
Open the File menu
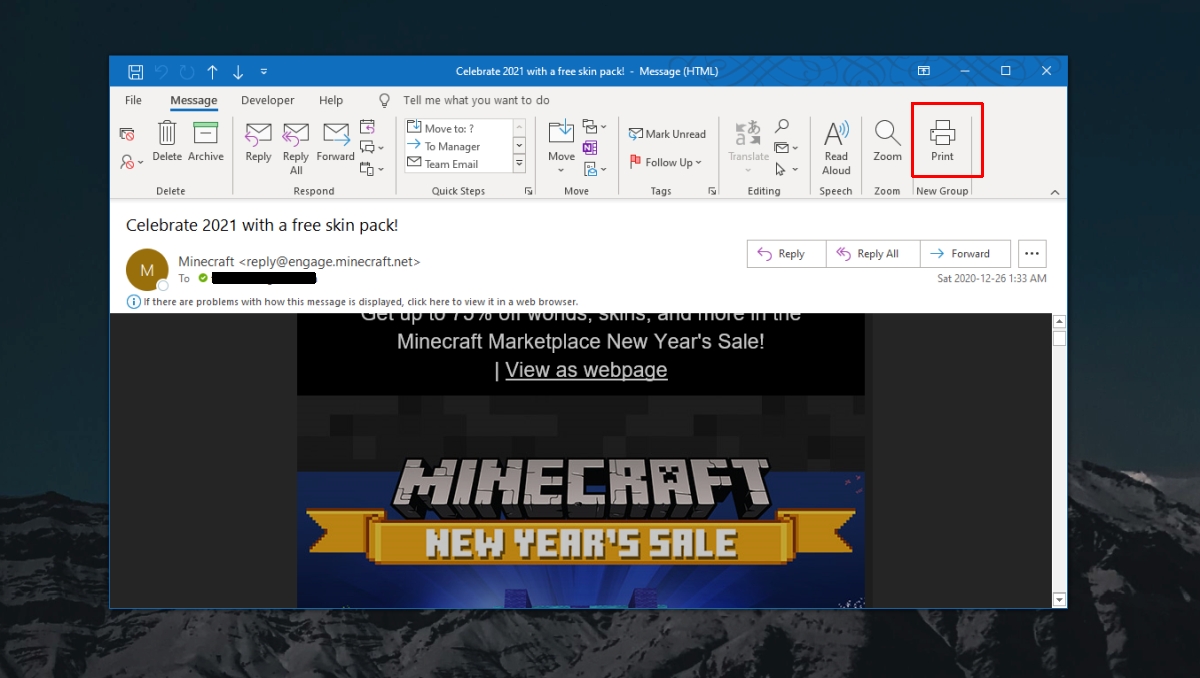133,100
